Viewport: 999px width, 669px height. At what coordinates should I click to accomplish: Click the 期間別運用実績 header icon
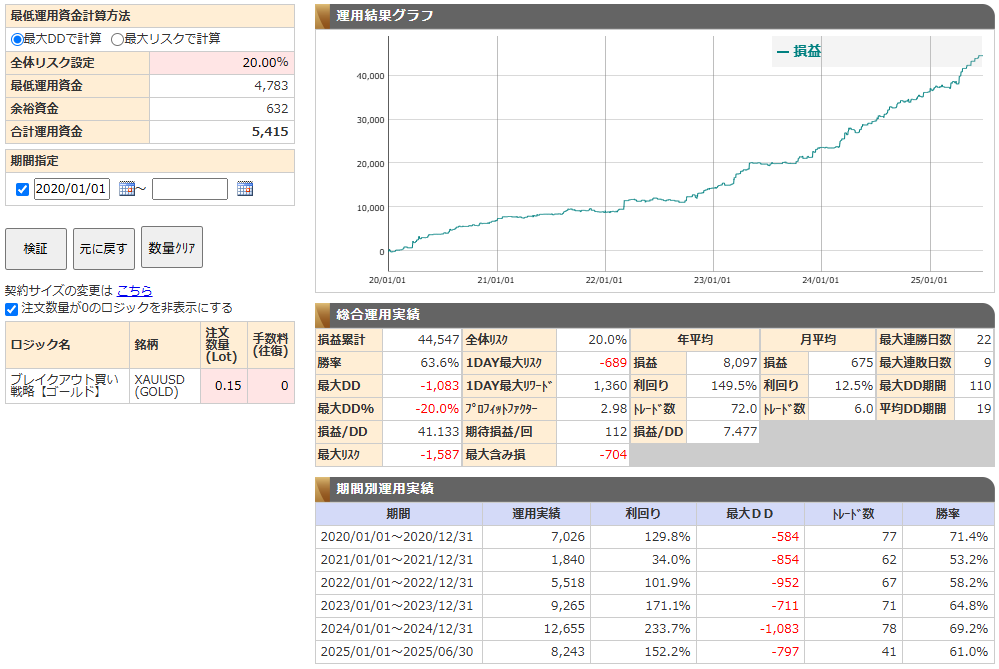(325, 489)
